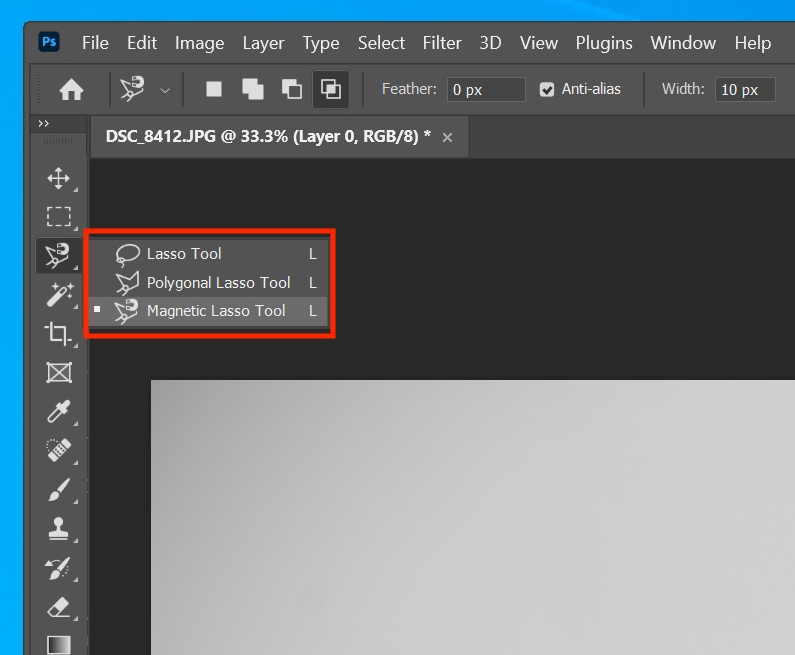
Task: Click the Photoshop Ps logo icon
Action: click(49, 42)
